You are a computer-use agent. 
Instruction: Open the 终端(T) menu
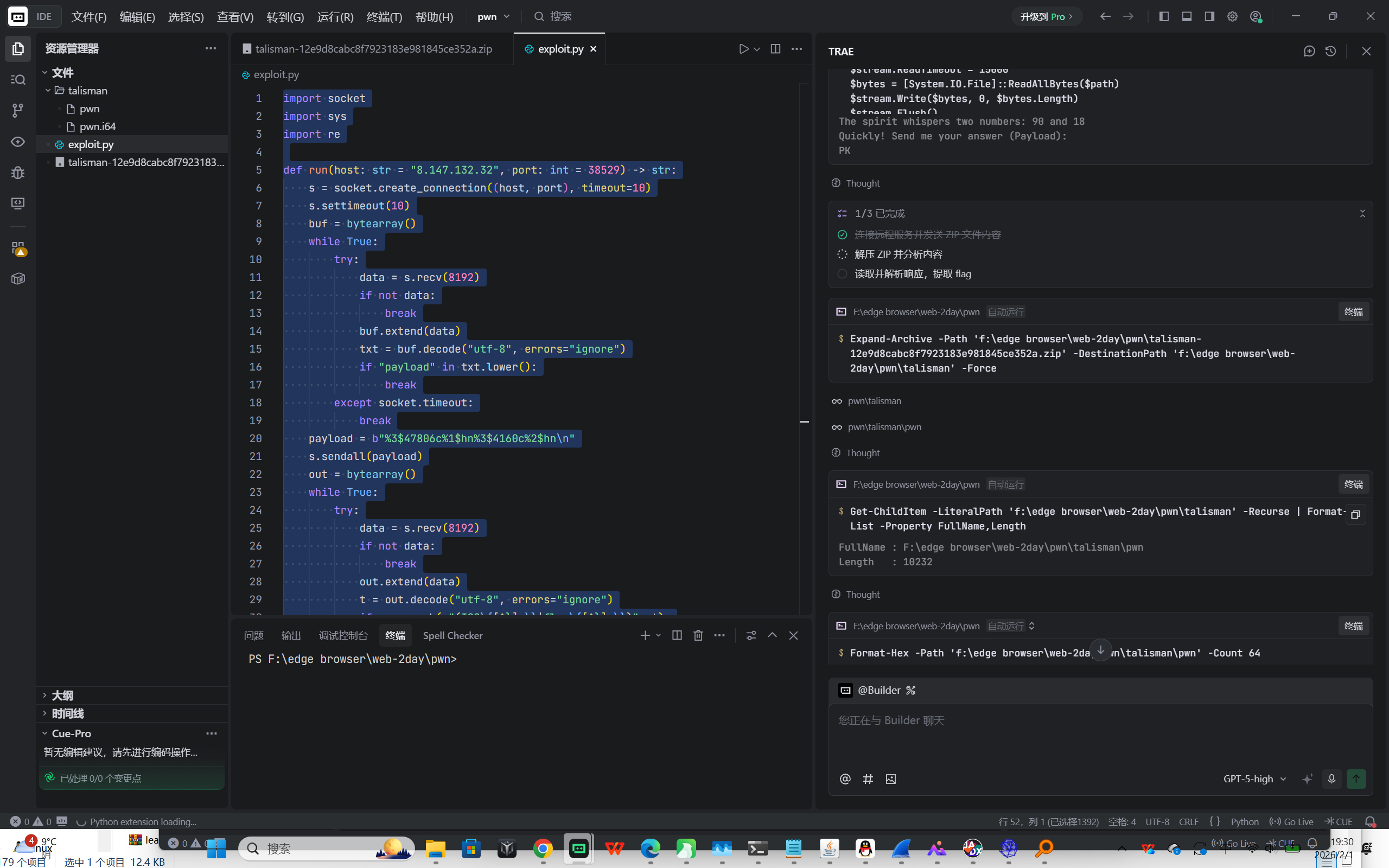384,17
